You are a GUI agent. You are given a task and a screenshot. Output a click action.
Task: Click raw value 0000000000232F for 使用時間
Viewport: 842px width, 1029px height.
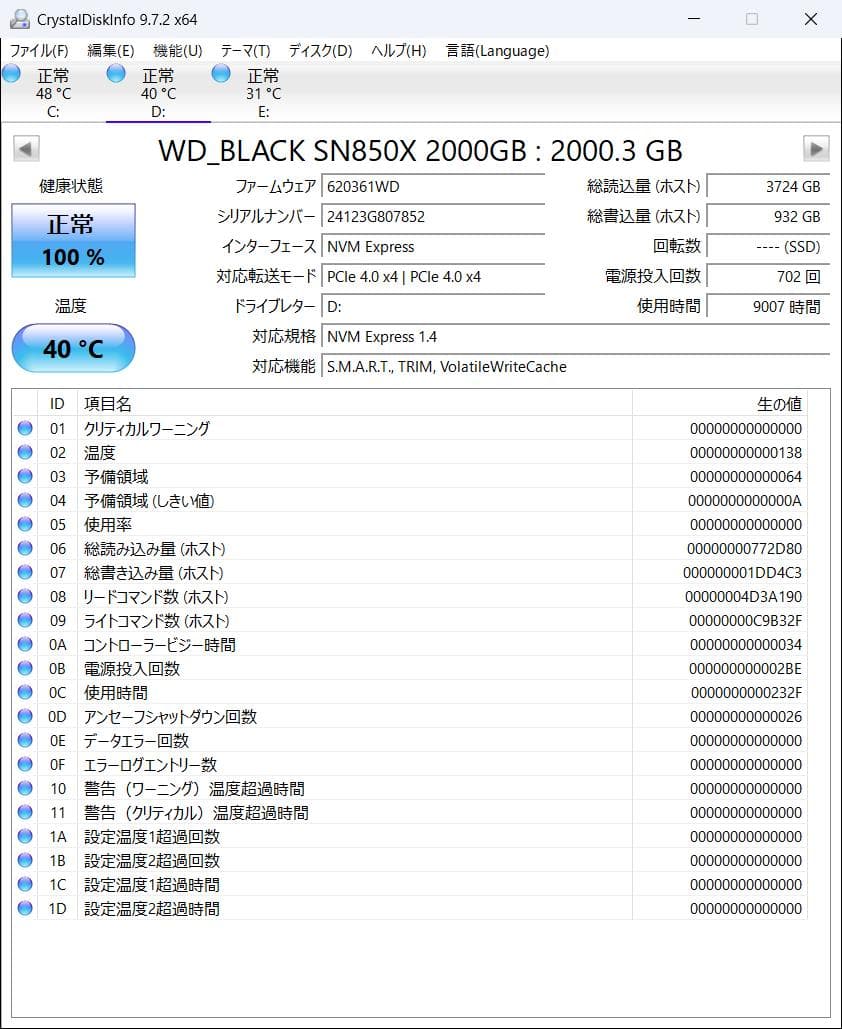[746, 693]
